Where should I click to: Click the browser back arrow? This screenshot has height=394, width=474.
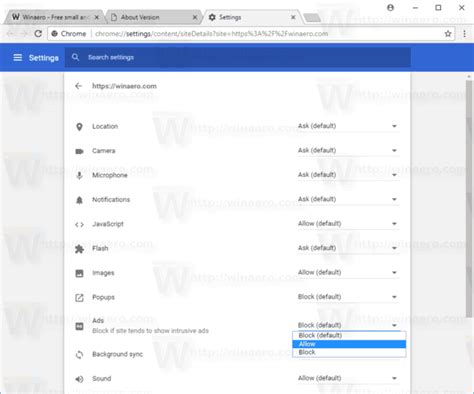[x=10, y=34]
